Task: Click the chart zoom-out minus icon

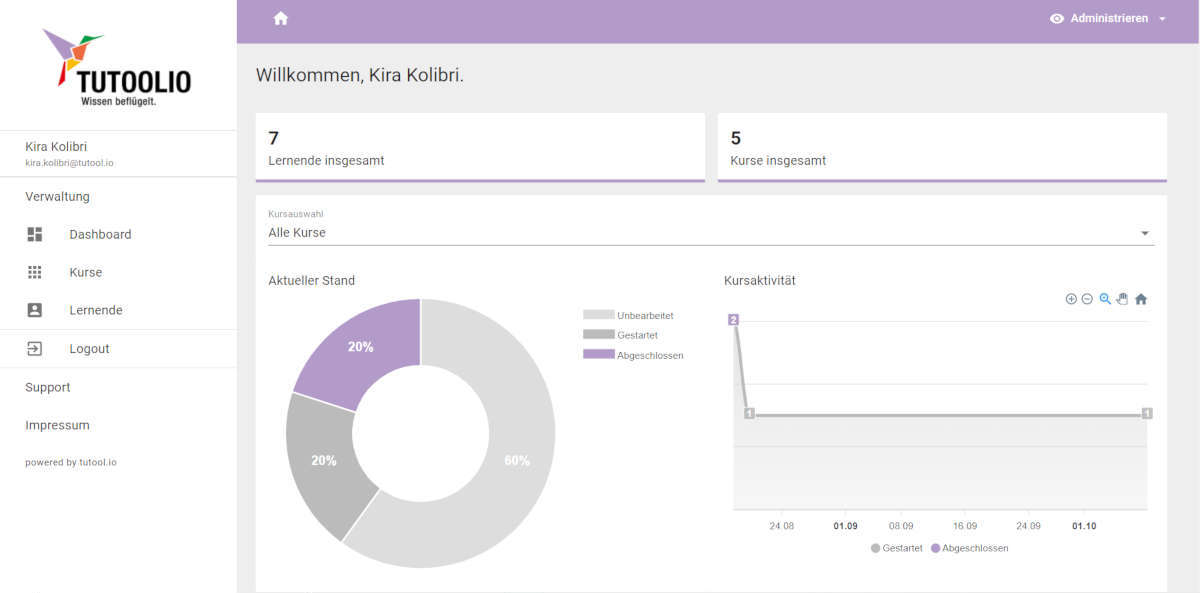Action: coord(1087,299)
